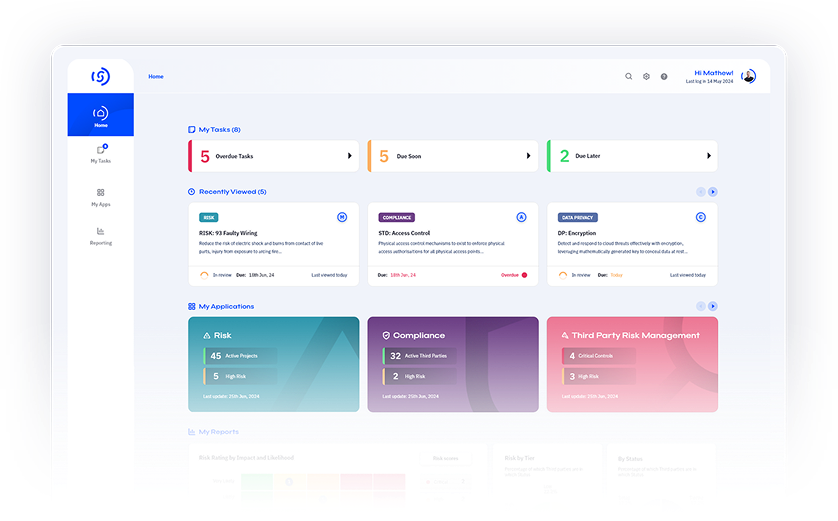Open RISK: 93 Faulty Wiring card
This screenshot has height=521, width=838.
click(273, 244)
